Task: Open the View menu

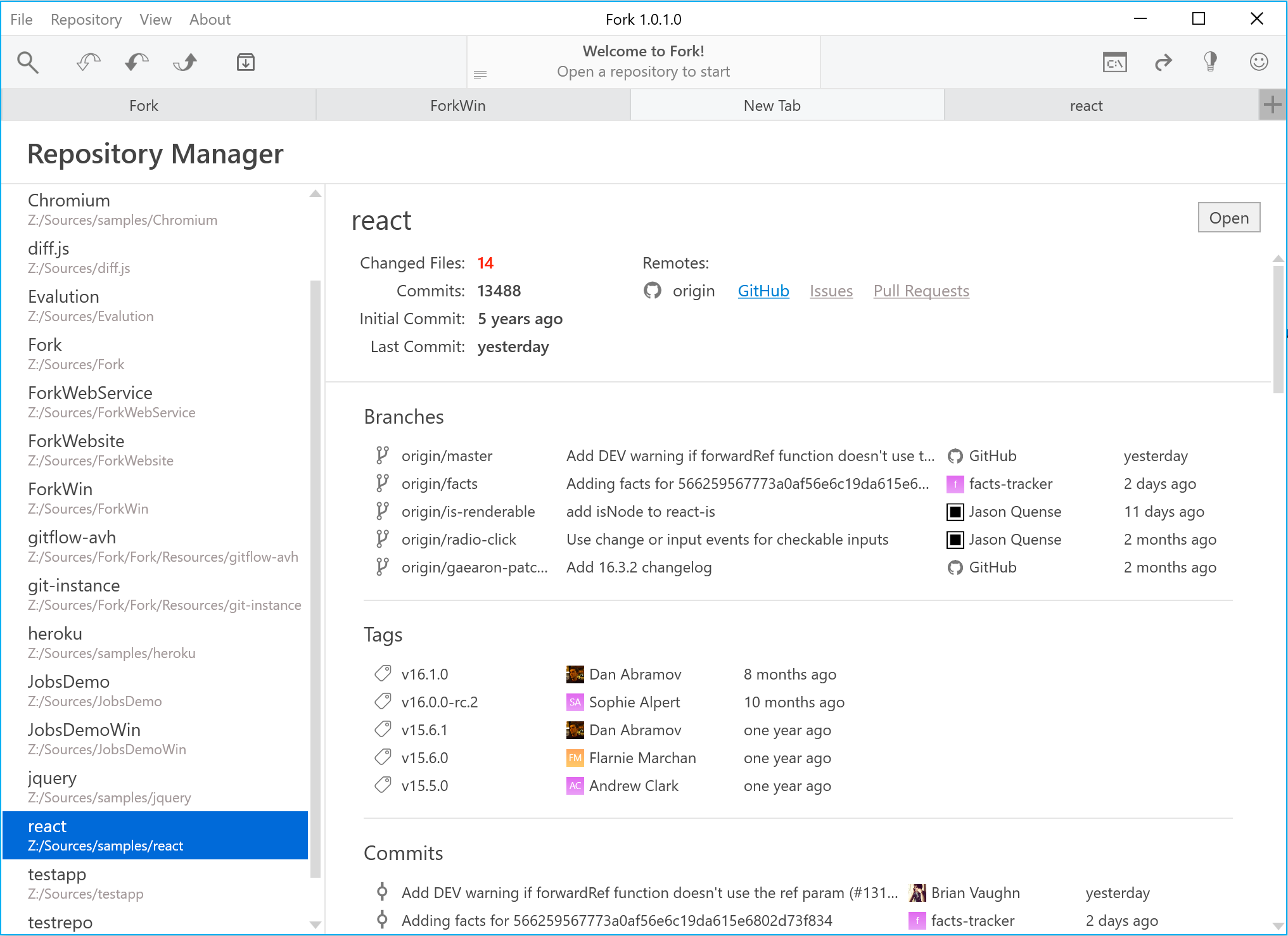Action: 155,19
